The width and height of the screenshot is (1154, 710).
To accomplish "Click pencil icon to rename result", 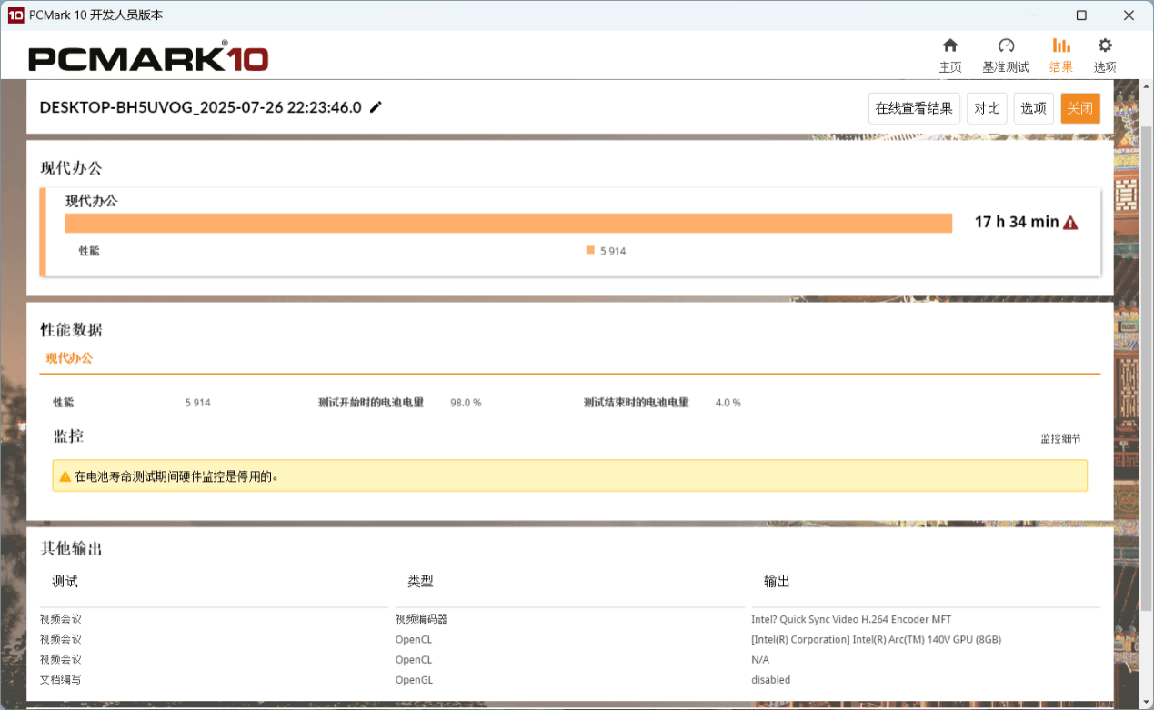I will (x=376, y=108).
